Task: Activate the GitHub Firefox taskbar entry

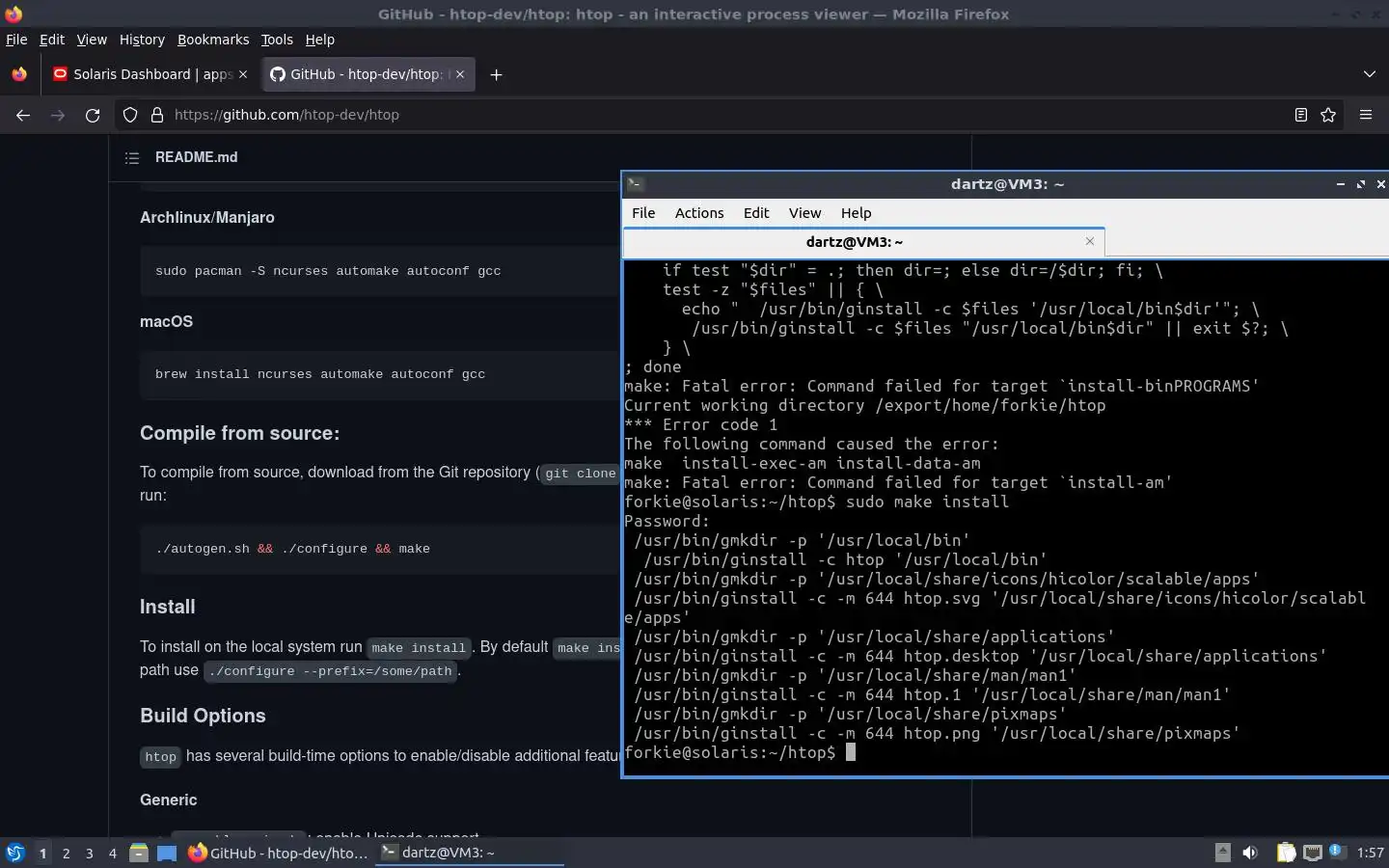Action: coord(278,853)
